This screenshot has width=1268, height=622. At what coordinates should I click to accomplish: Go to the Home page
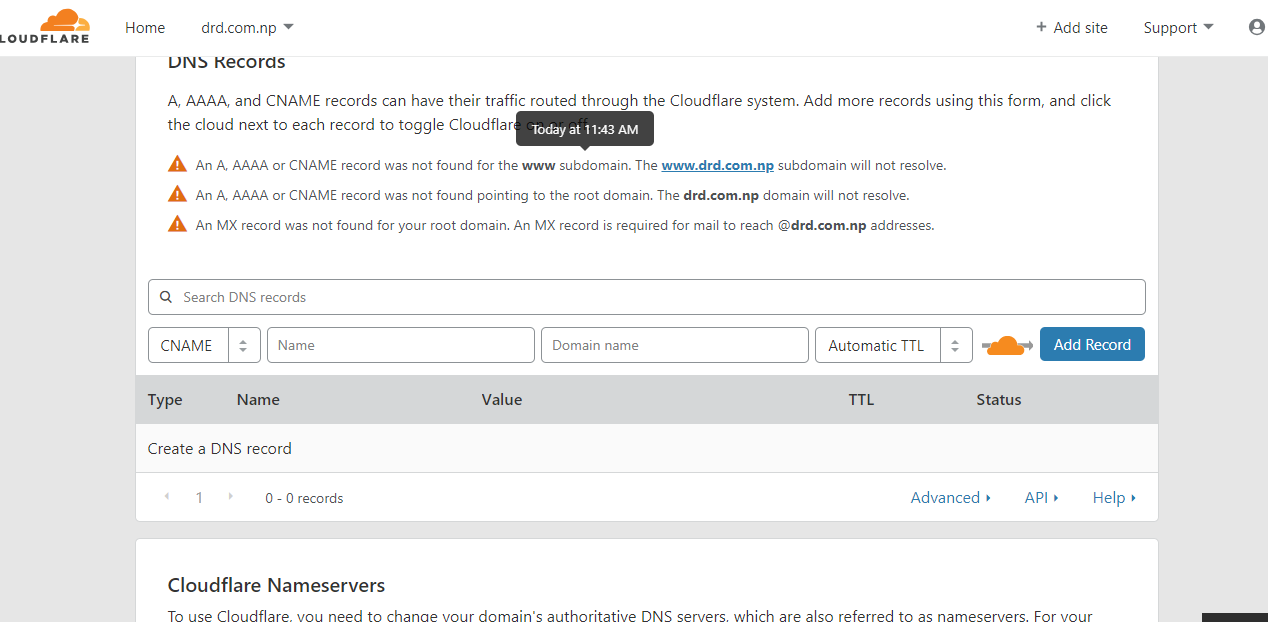[x=145, y=28]
